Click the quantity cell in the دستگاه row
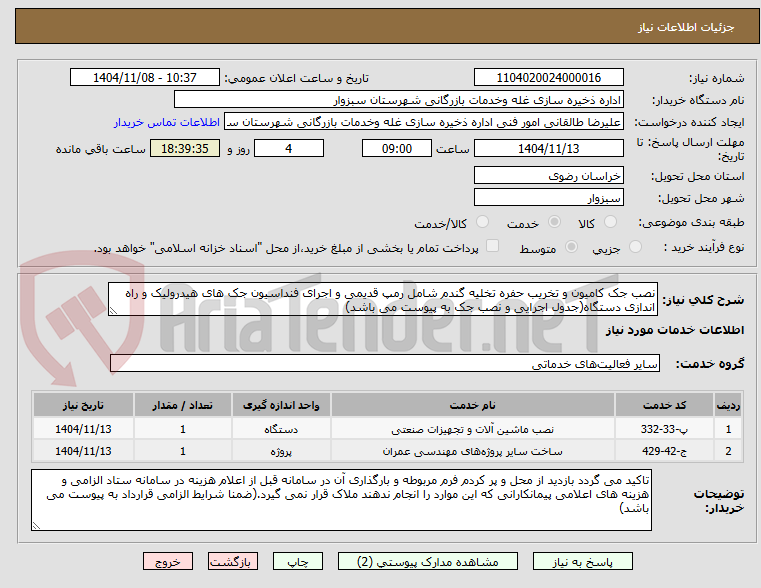Viewport: 761px width, 588px height. pyautogui.click(x=182, y=429)
